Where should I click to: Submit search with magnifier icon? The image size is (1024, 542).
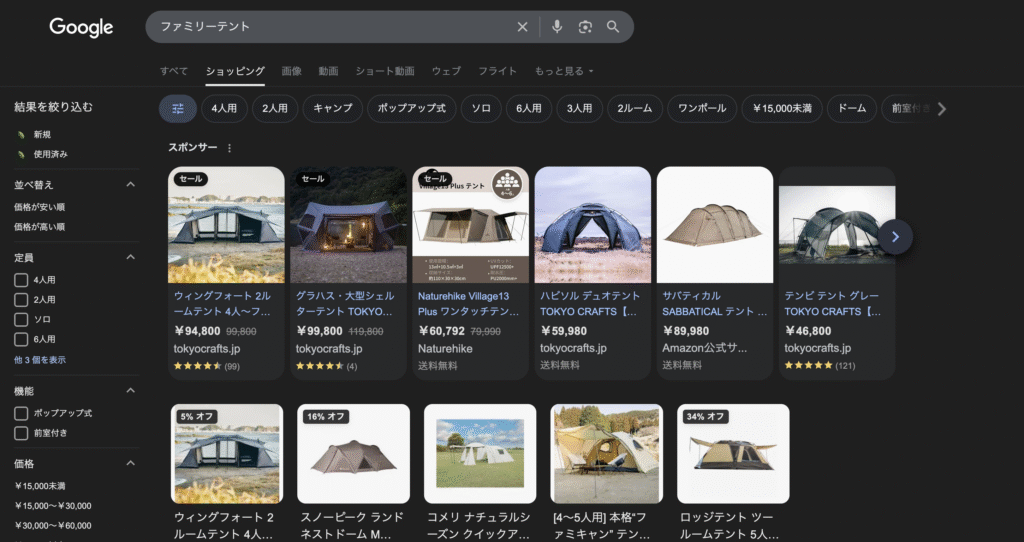tap(613, 27)
